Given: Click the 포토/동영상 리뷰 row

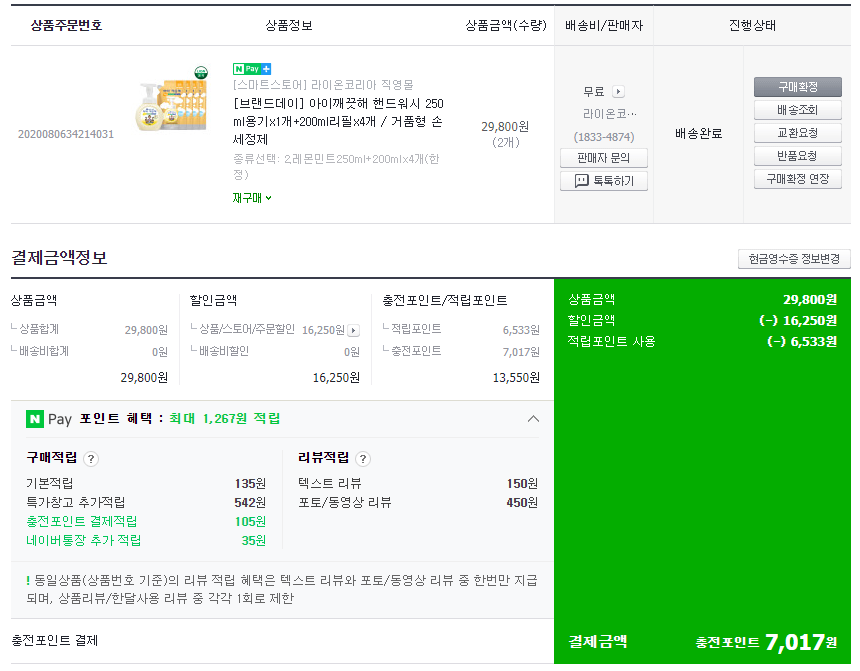Looking at the screenshot, I should pyautogui.click(x=418, y=503).
